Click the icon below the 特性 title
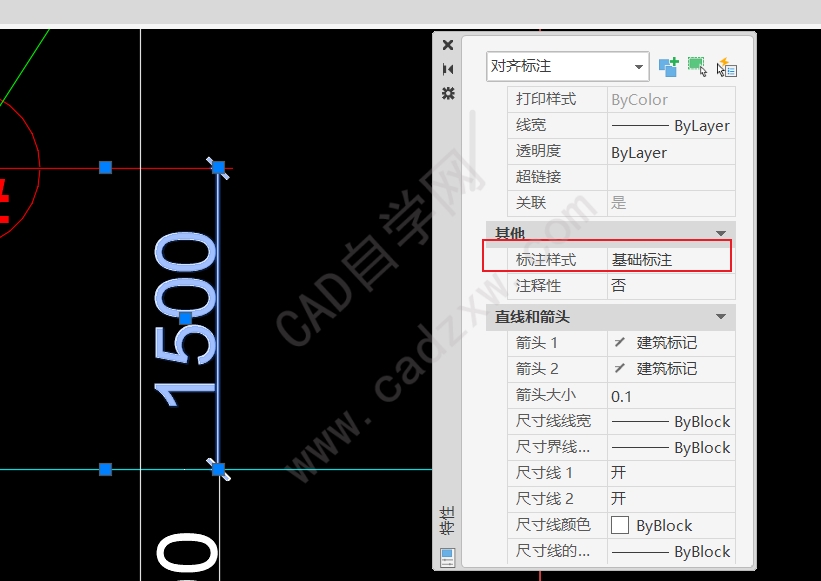The width and height of the screenshot is (821, 581). (x=448, y=557)
